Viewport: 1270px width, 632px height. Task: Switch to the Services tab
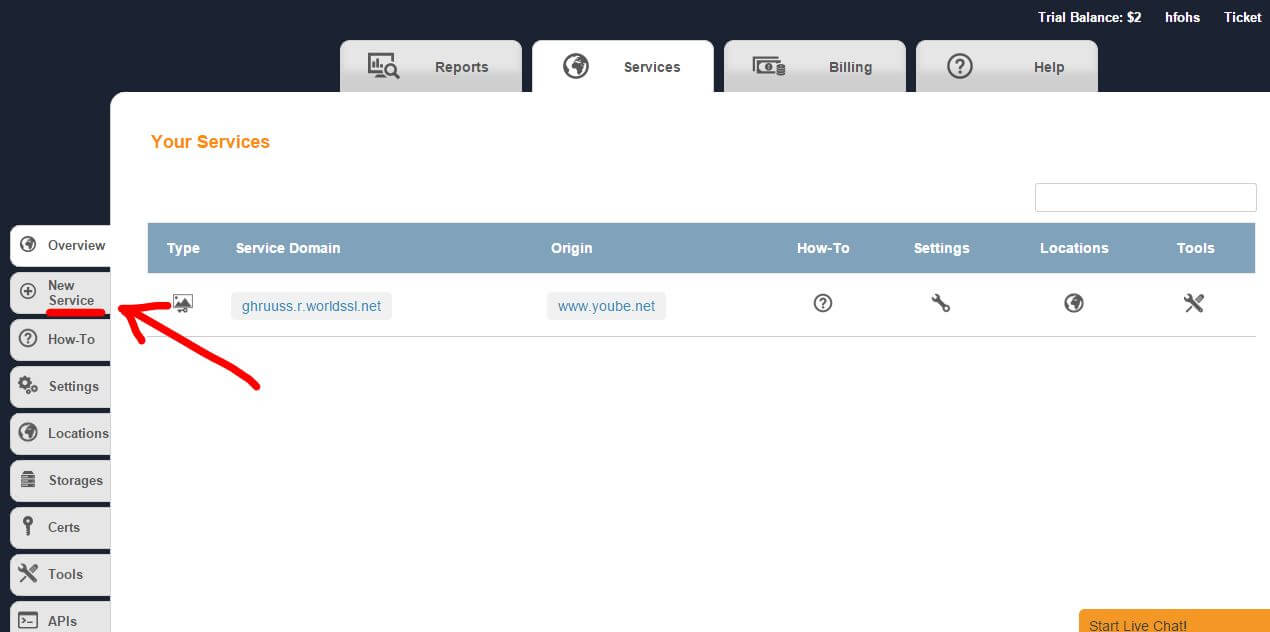(623, 66)
